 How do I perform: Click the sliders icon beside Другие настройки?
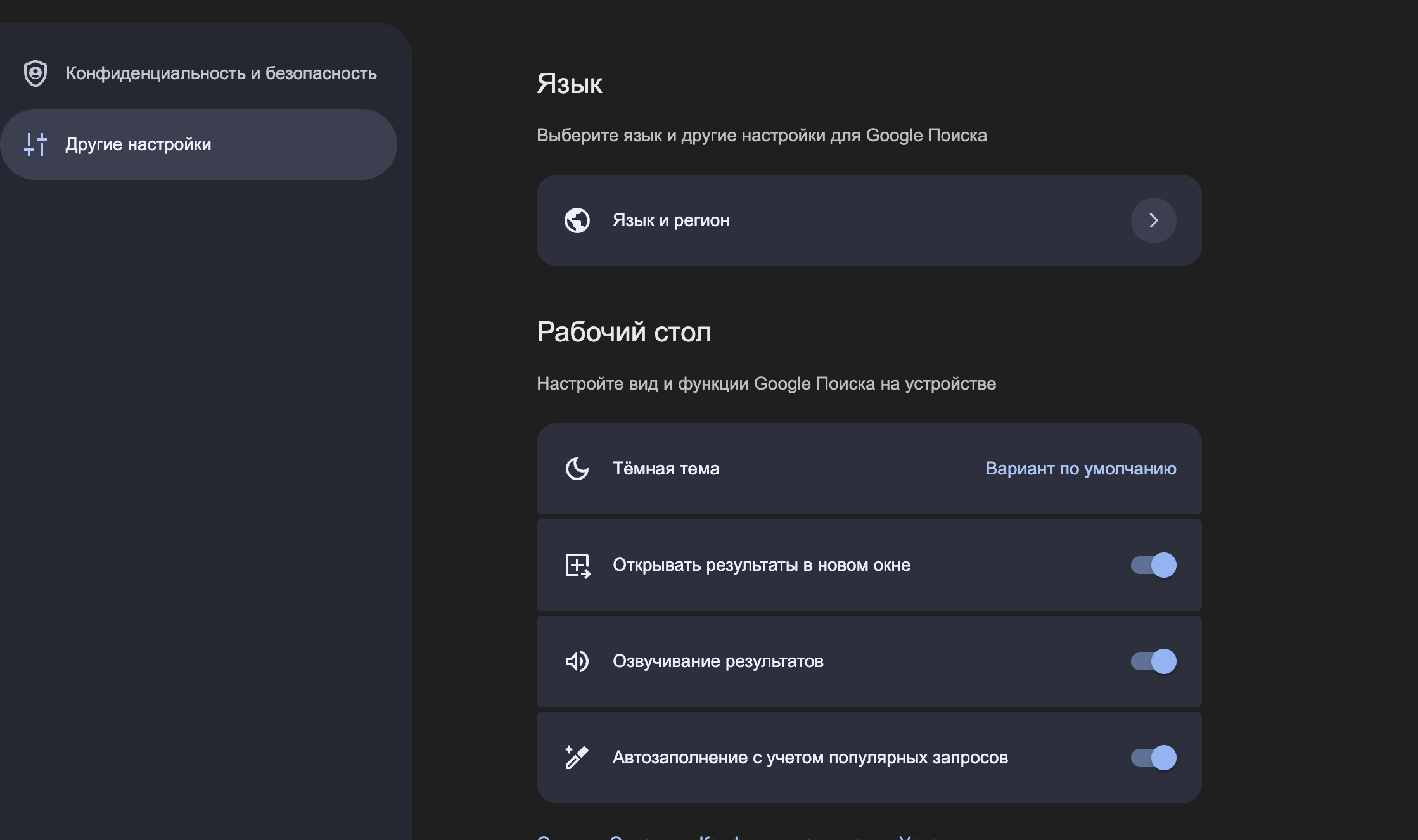(35, 144)
